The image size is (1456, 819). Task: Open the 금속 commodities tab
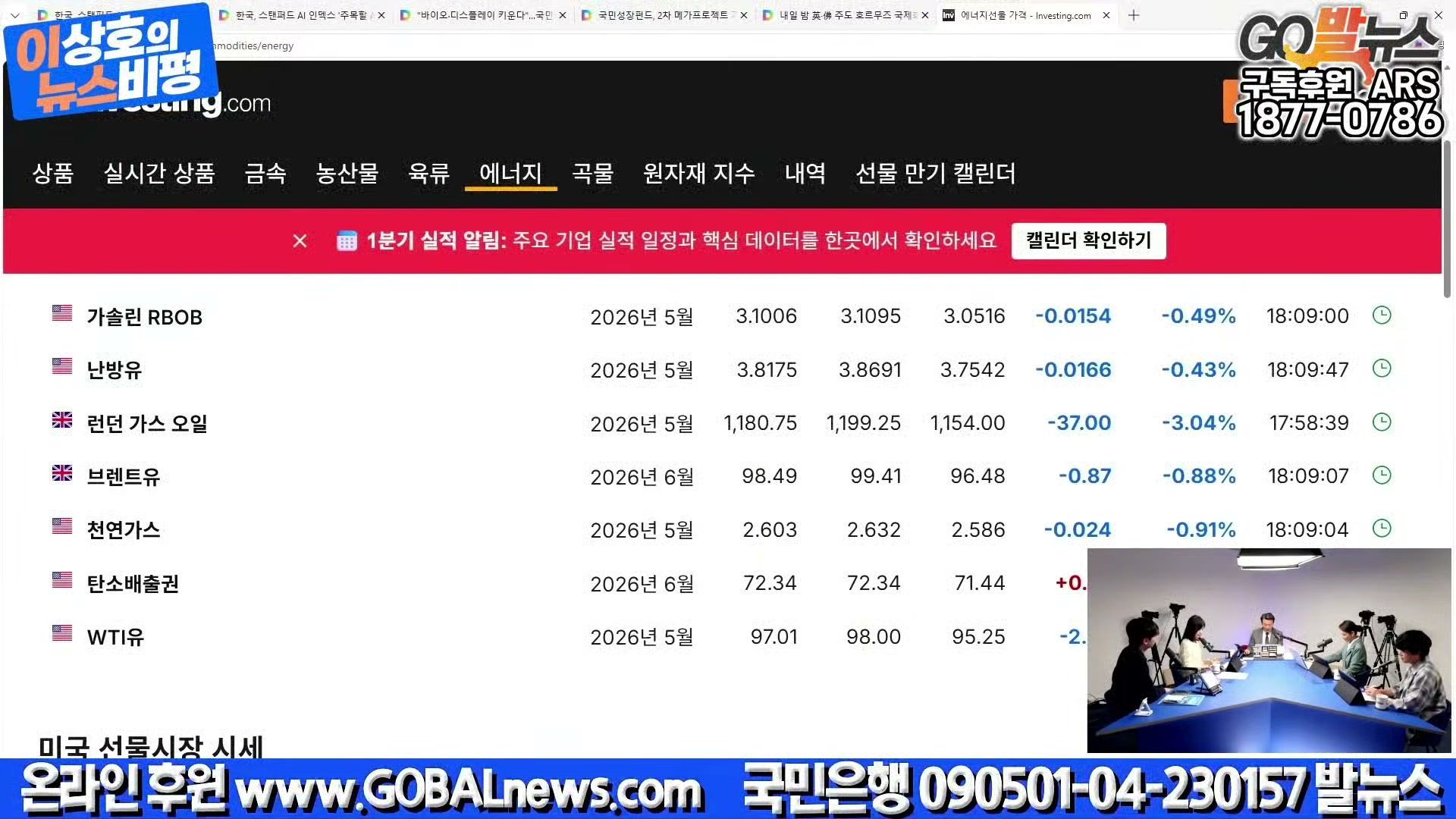click(265, 174)
